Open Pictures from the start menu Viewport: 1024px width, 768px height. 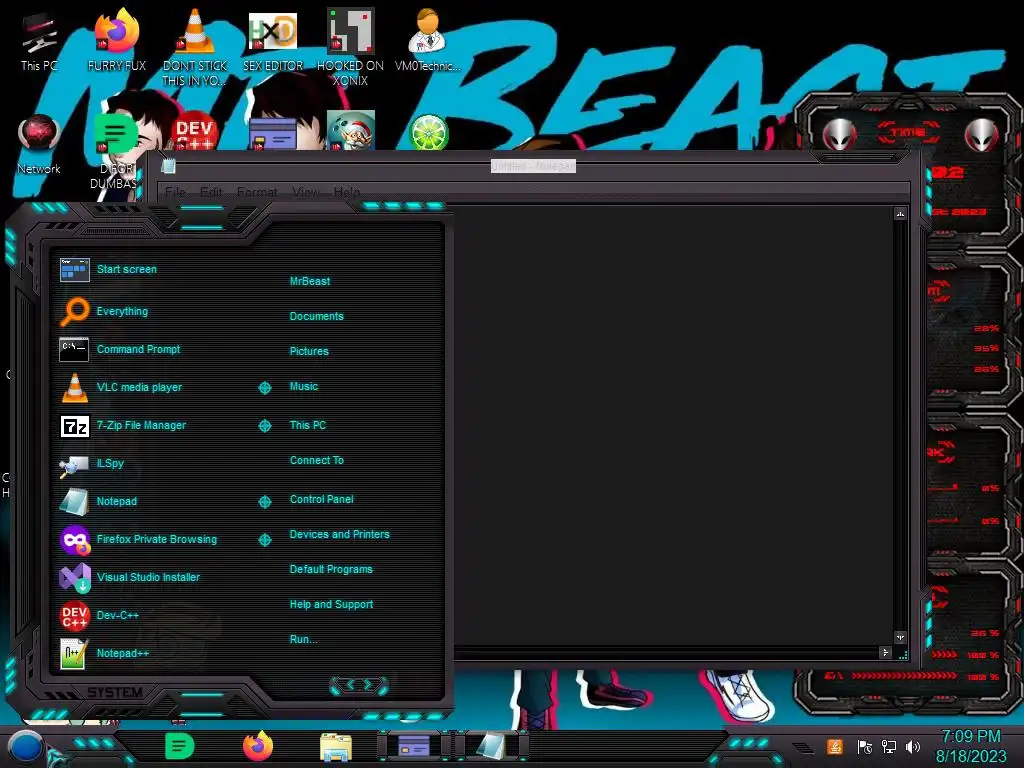[309, 351]
